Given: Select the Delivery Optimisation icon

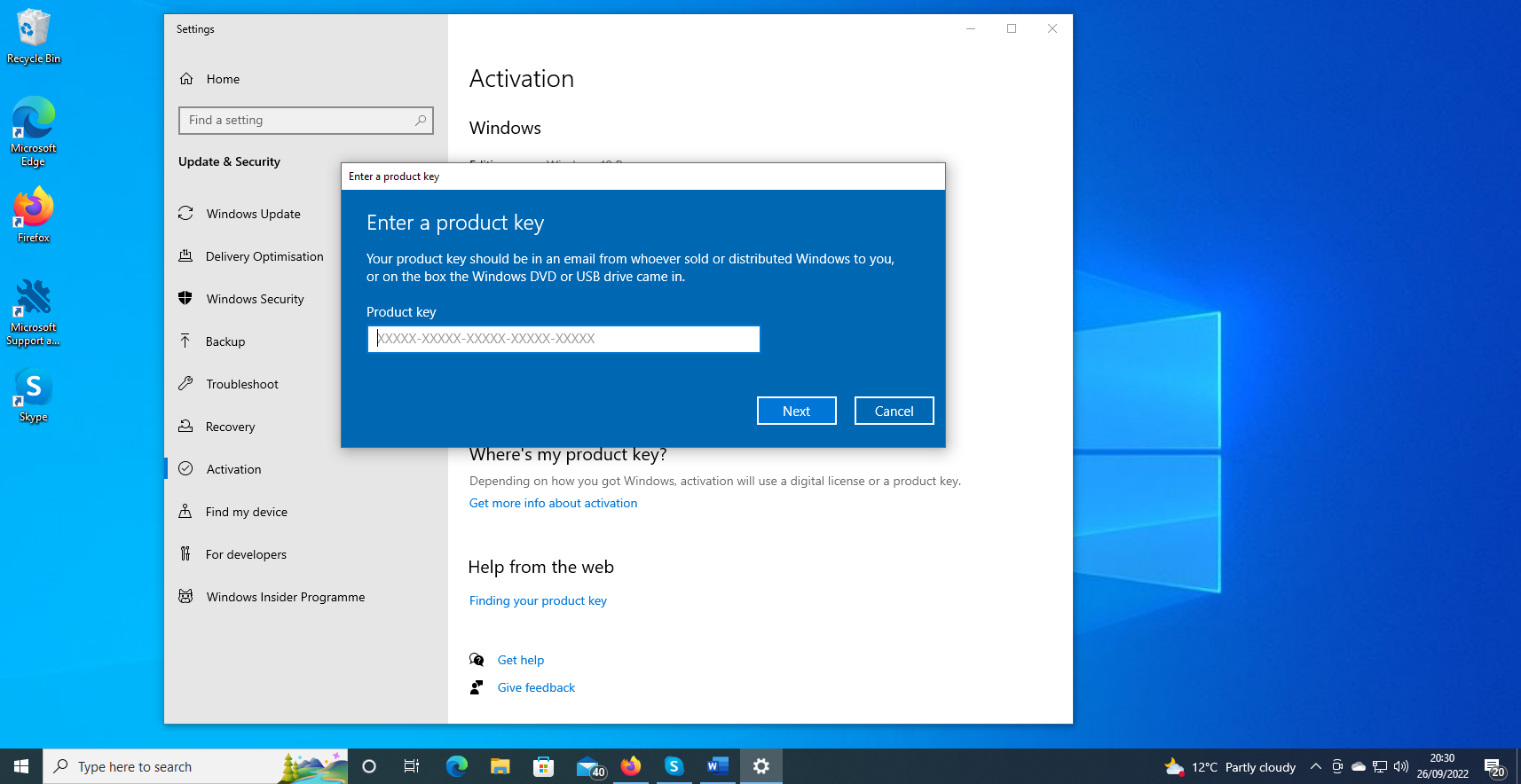Looking at the screenshot, I should 185,256.
